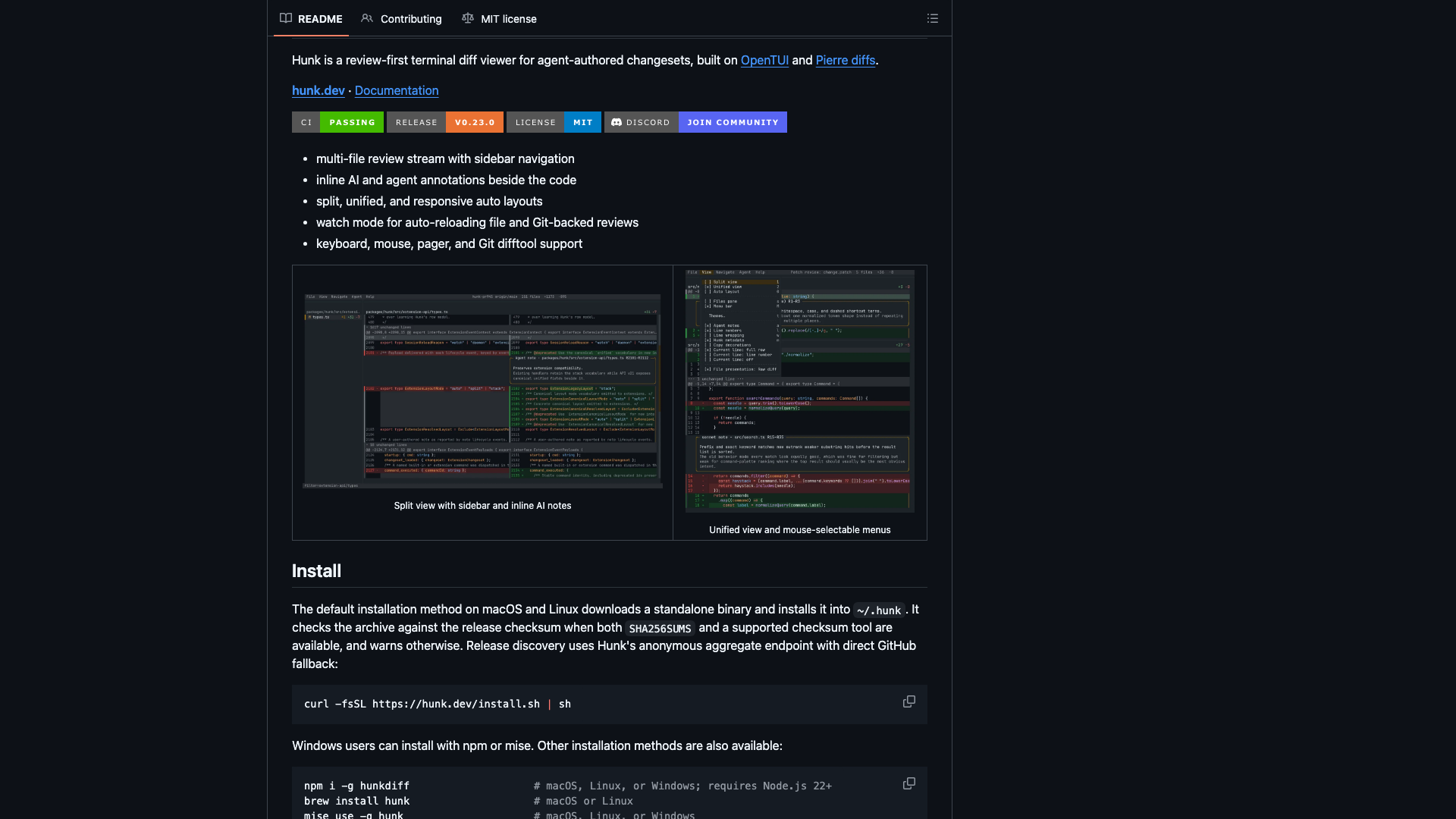This screenshot has width=1456, height=819.
Task: Click the Contributing people icon
Action: point(367,18)
